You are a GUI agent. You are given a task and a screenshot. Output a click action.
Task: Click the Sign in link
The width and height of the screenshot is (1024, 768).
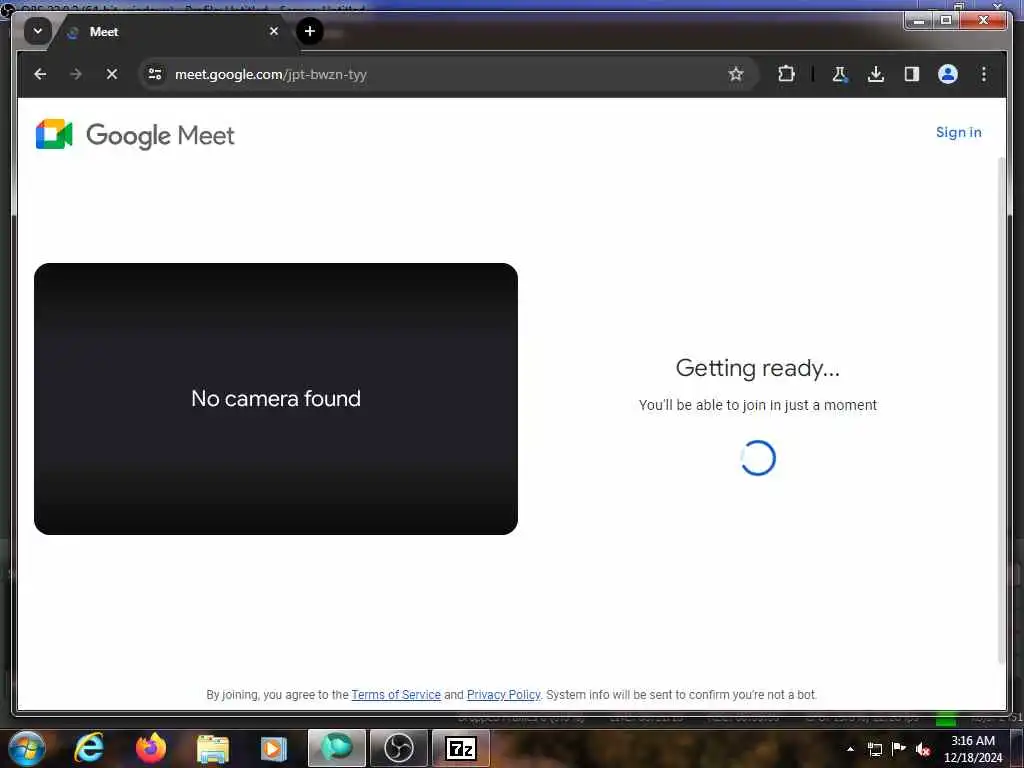point(958,133)
